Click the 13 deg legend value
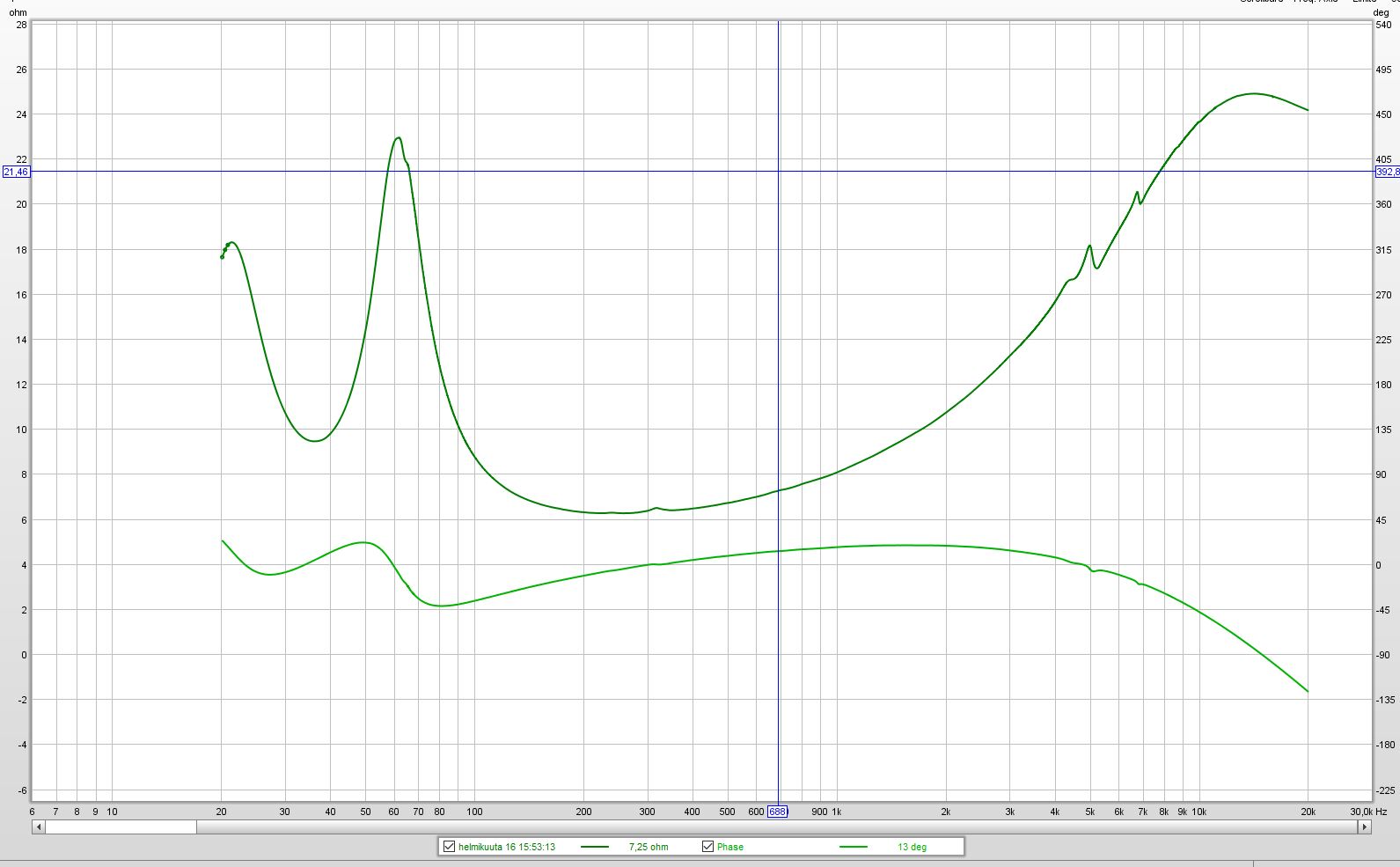This screenshot has width=1400, height=867. (x=912, y=847)
